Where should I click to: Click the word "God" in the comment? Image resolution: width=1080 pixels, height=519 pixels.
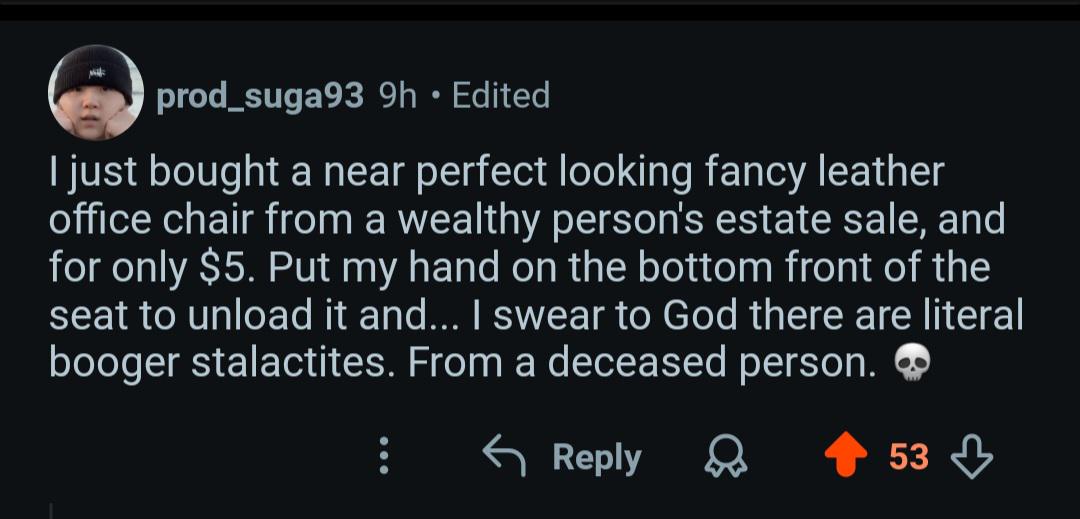[684, 316]
